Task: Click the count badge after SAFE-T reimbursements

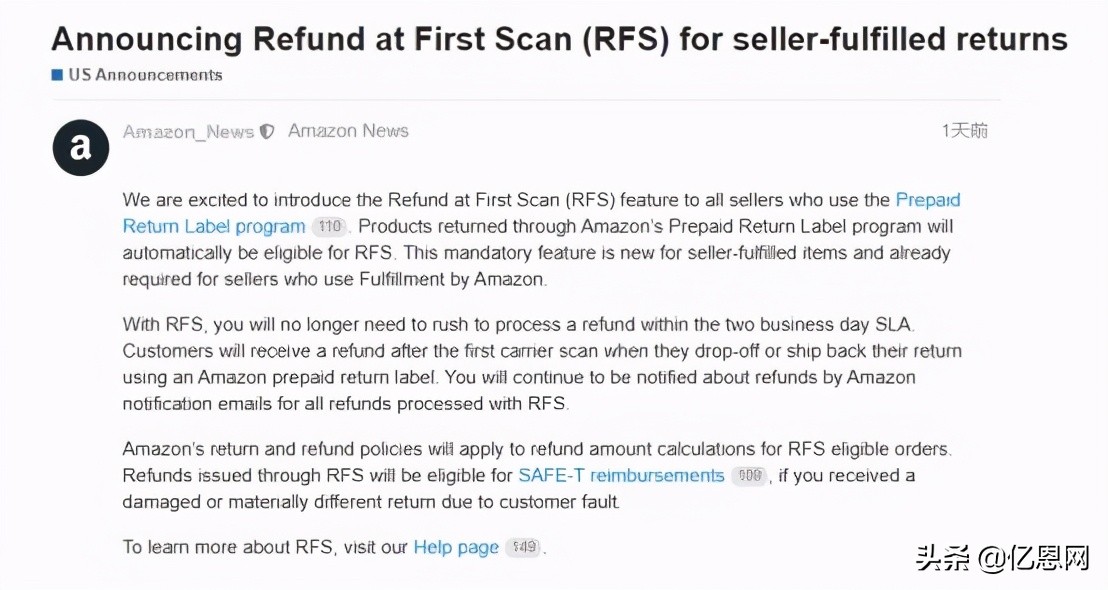Action: [748, 476]
